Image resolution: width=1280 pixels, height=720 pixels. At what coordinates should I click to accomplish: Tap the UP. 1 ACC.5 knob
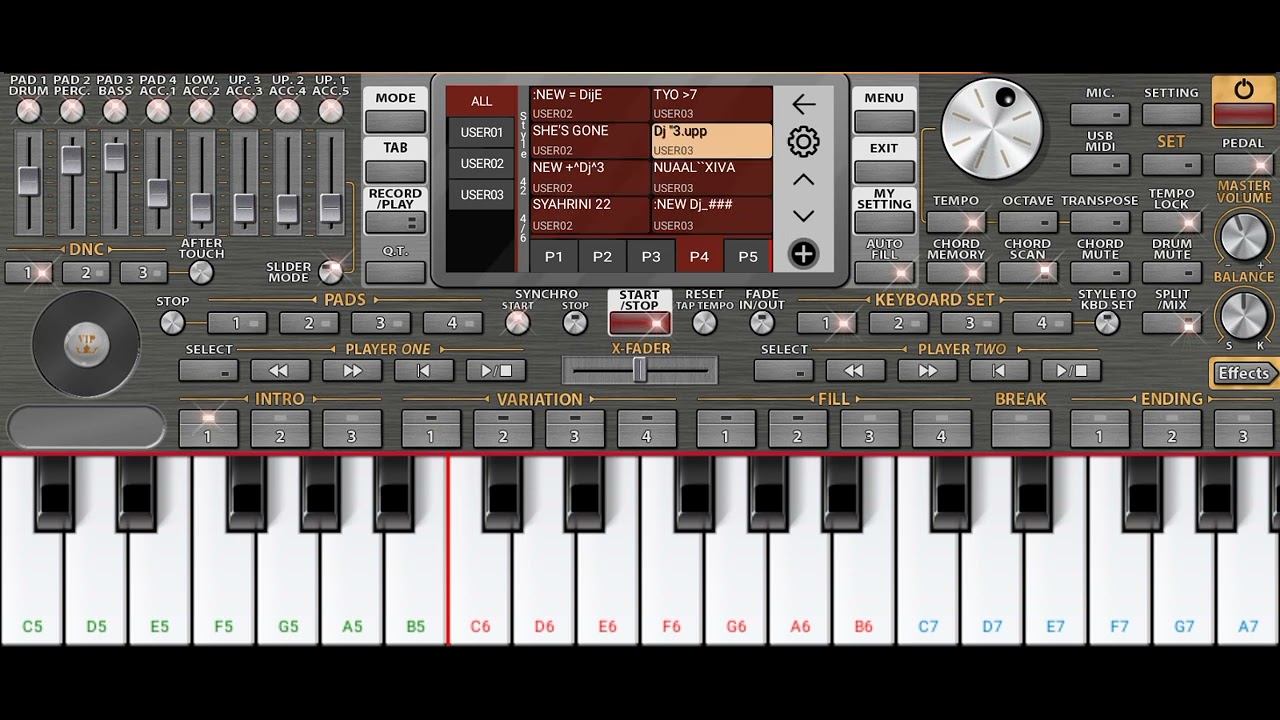pyautogui.click(x=331, y=111)
